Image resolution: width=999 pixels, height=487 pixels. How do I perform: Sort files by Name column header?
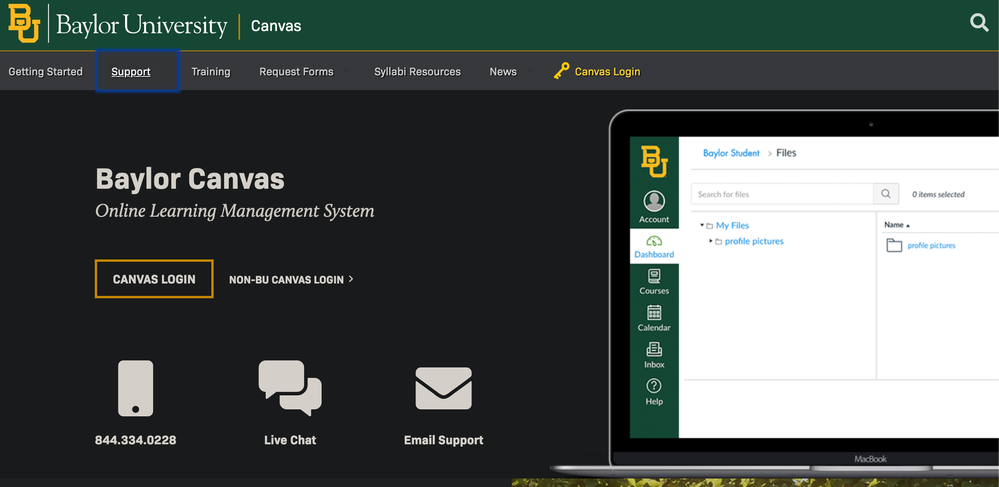[896, 225]
